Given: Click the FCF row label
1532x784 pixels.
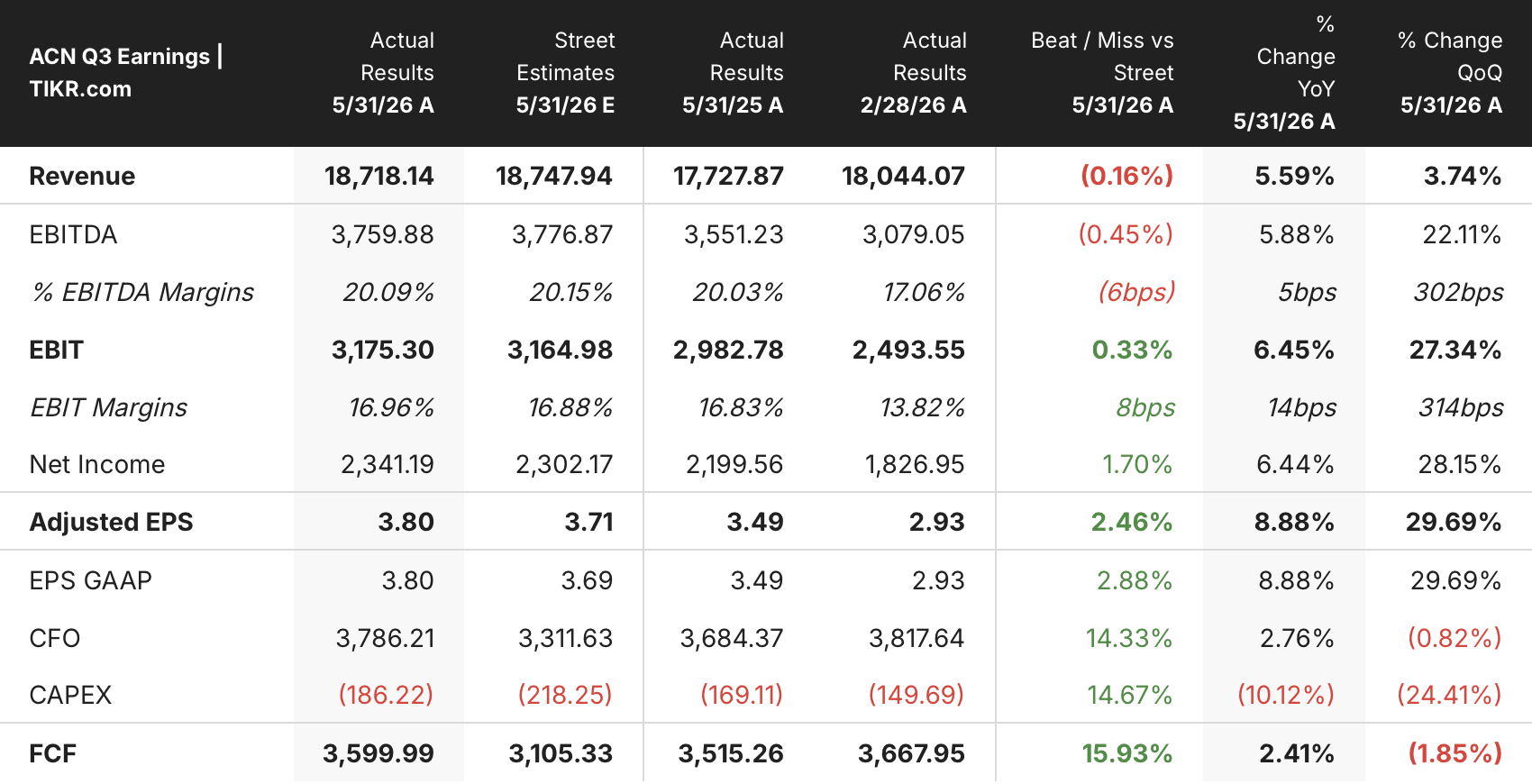Looking at the screenshot, I should (x=52, y=753).
